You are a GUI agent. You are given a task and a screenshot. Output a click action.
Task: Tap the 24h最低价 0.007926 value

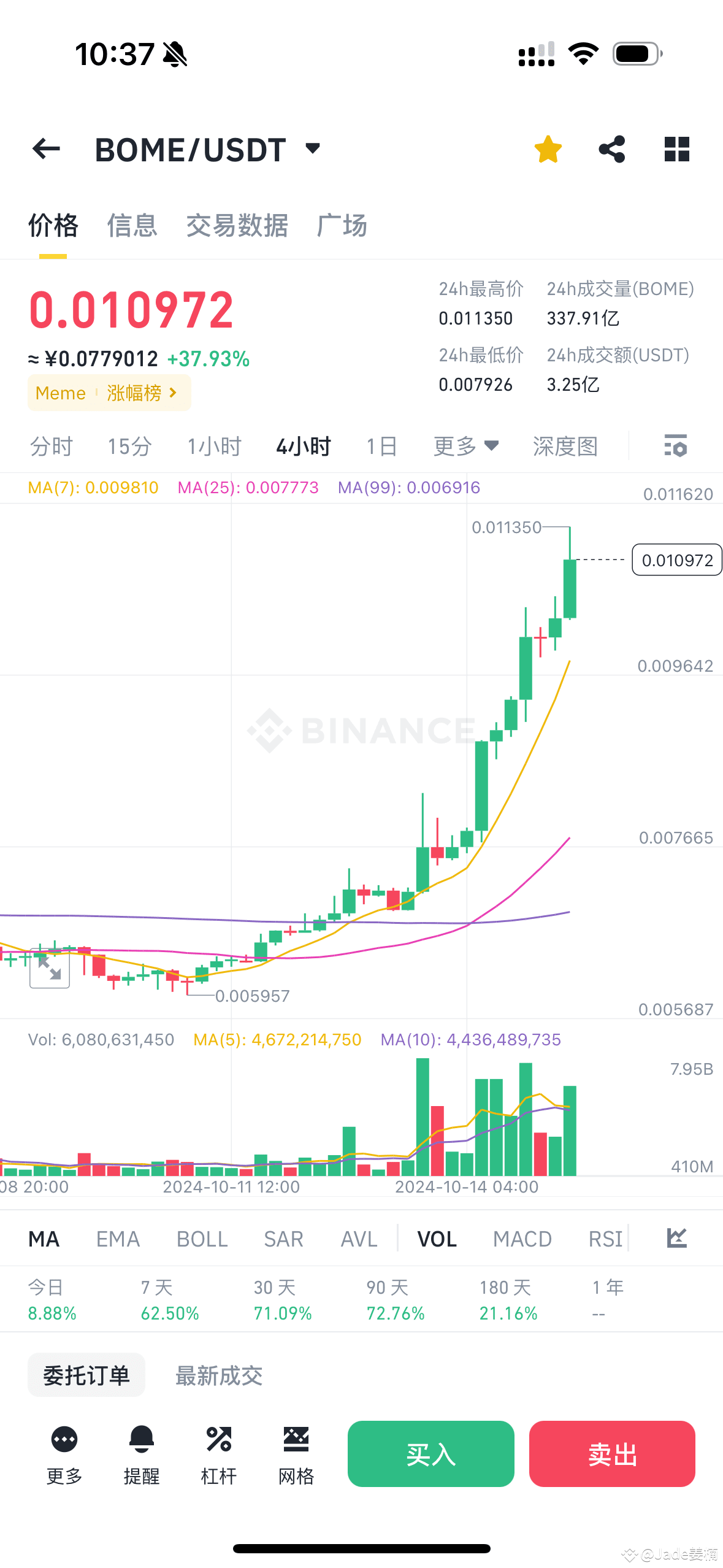point(475,385)
